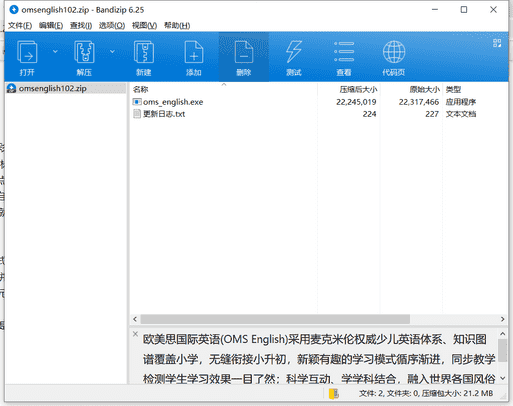Click the Open (打开) toolbar icon
Viewport: 513px width, 406px height.
[27, 52]
